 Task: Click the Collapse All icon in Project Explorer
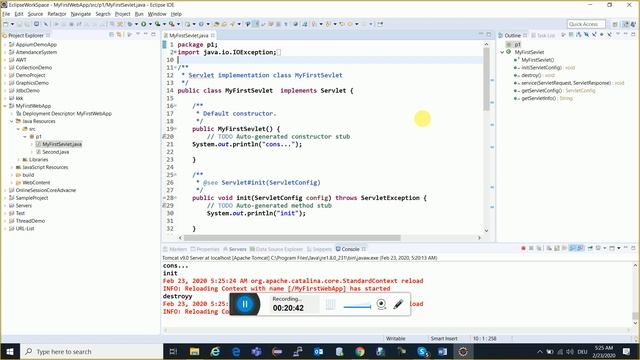tap(111, 35)
